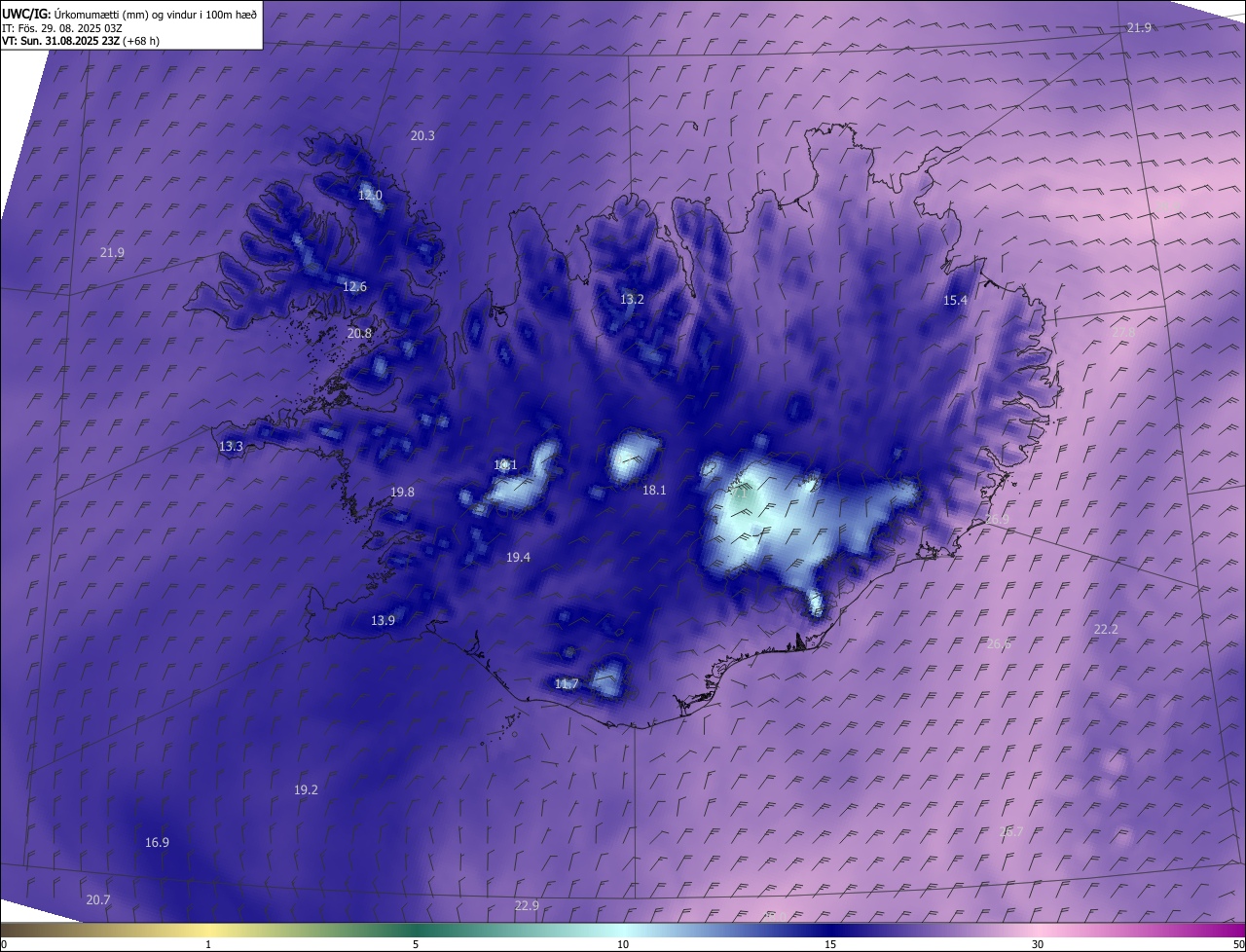Click the 27.8 value off the east coast
The height and width of the screenshot is (952, 1246).
tap(1123, 333)
